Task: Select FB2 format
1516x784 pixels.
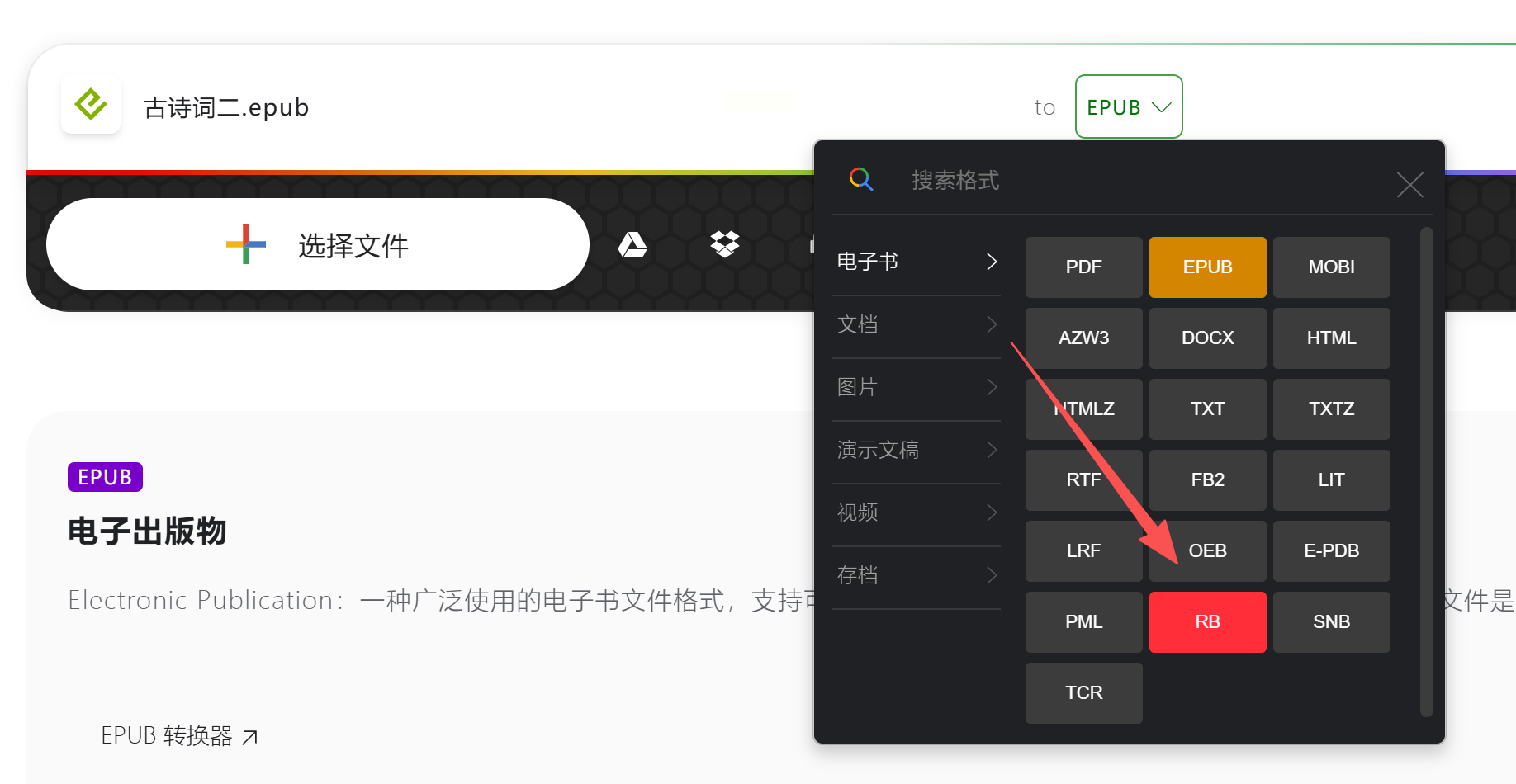Action: [x=1208, y=480]
